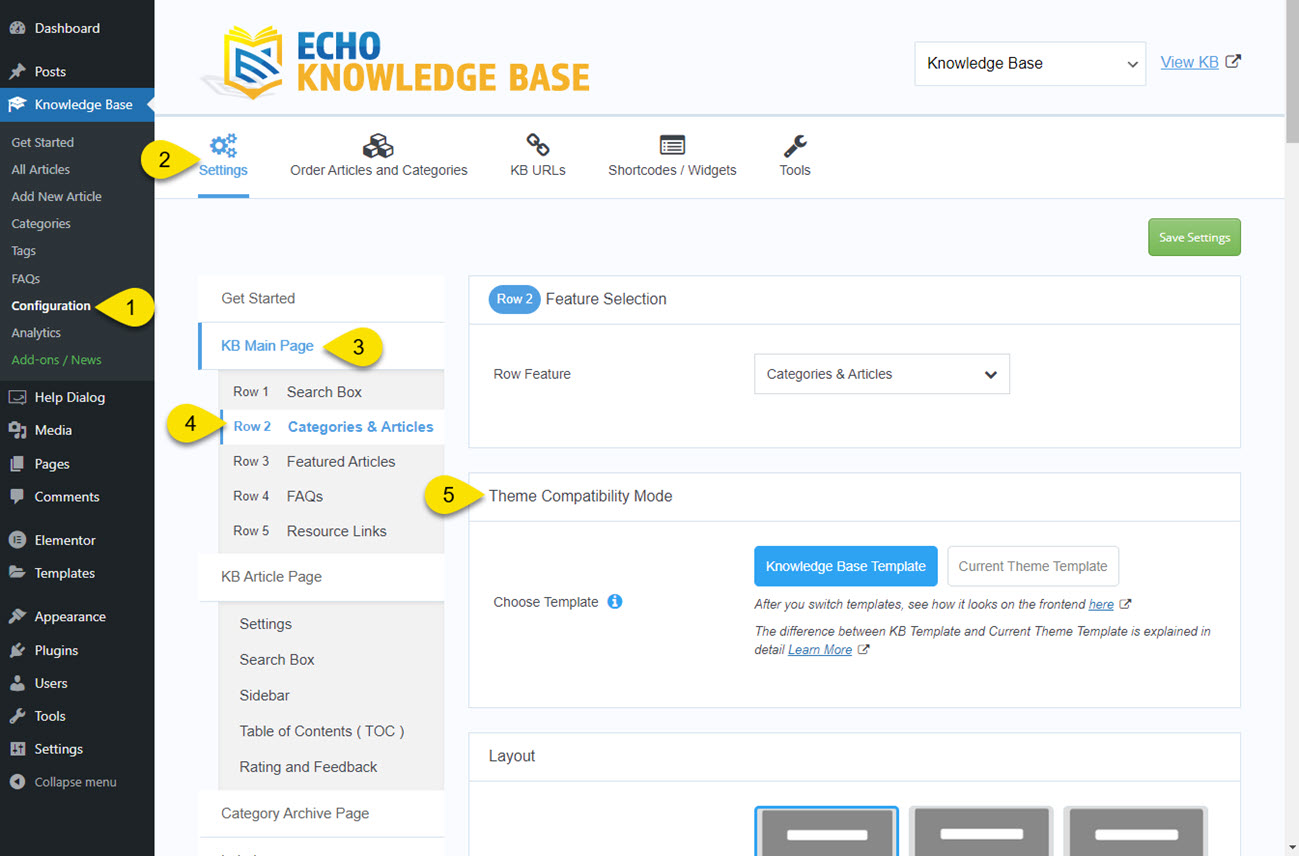Click the Choose Template info icon
Image resolution: width=1299 pixels, height=856 pixels.
coord(615,601)
